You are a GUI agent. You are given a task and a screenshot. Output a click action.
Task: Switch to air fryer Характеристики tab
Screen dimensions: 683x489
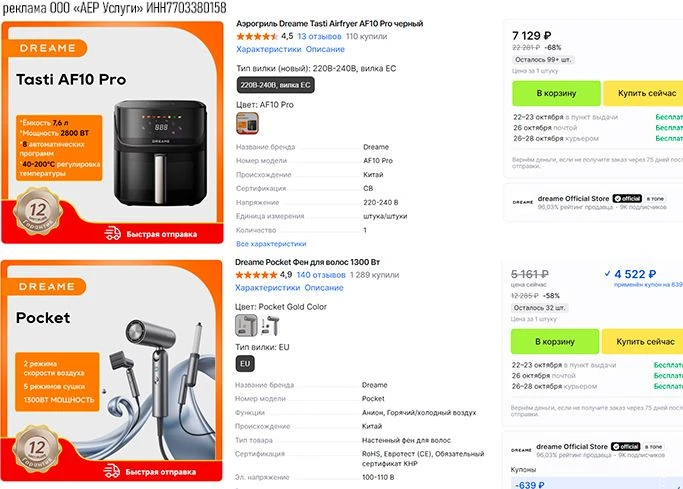point(269,49)
